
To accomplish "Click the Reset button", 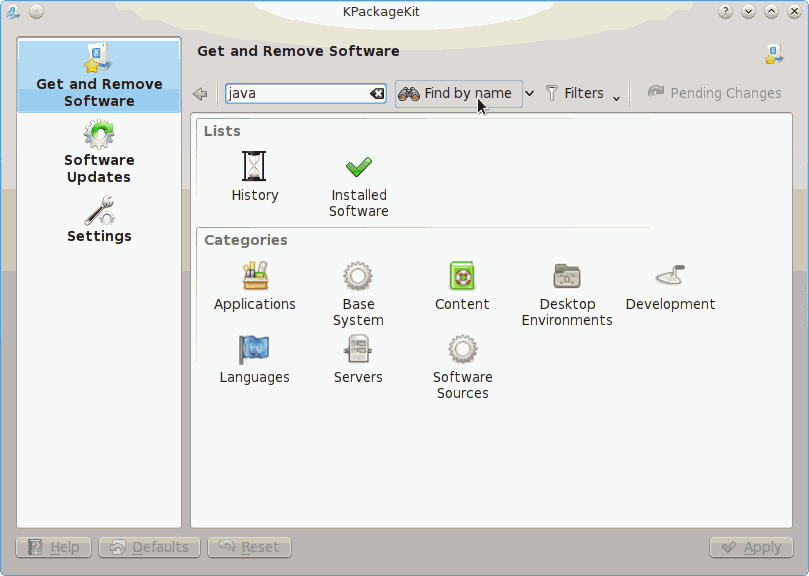I will pyautogui.click(x=250, y=547).
